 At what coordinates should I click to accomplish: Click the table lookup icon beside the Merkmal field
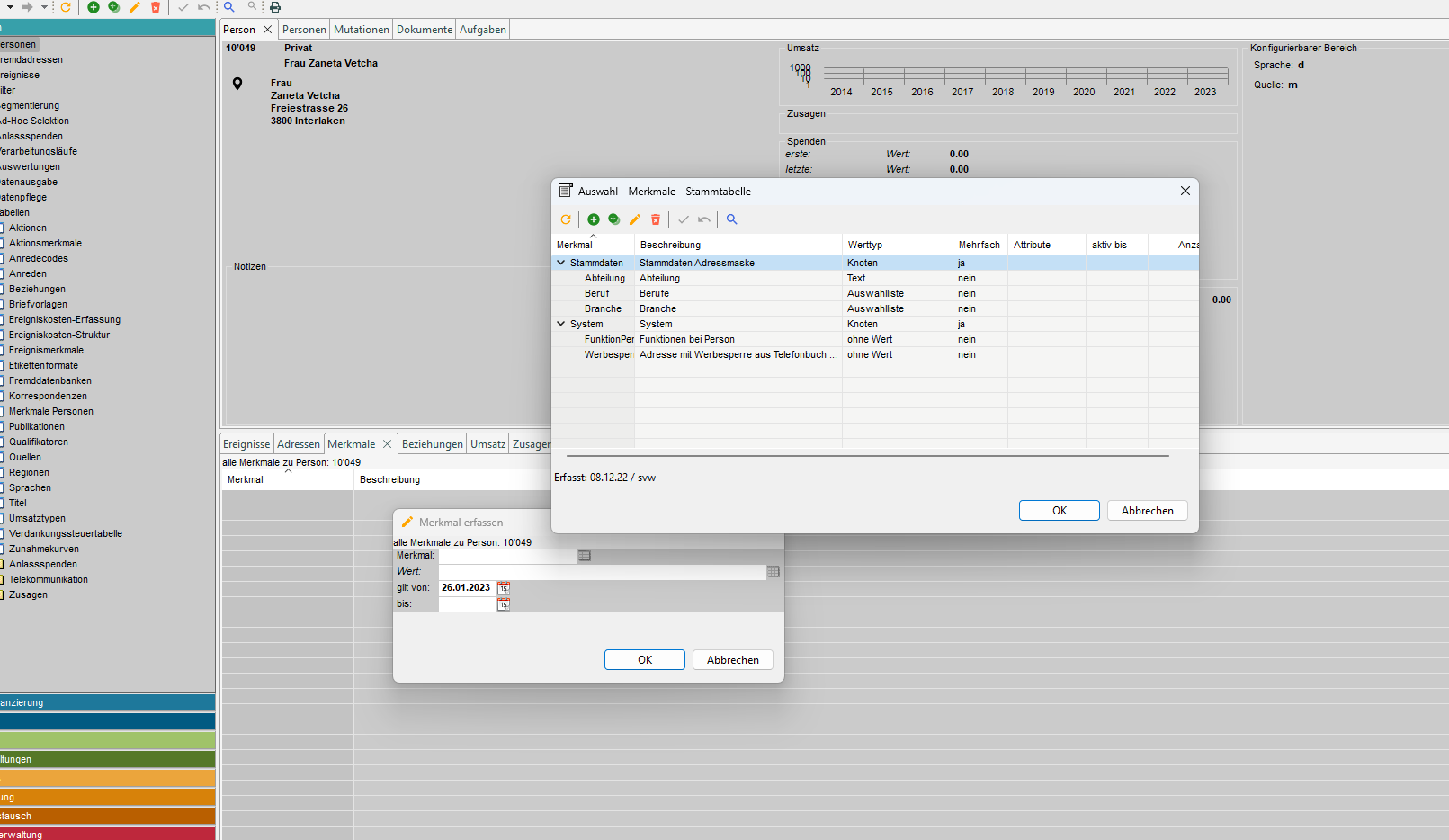(x=585, y=556)
